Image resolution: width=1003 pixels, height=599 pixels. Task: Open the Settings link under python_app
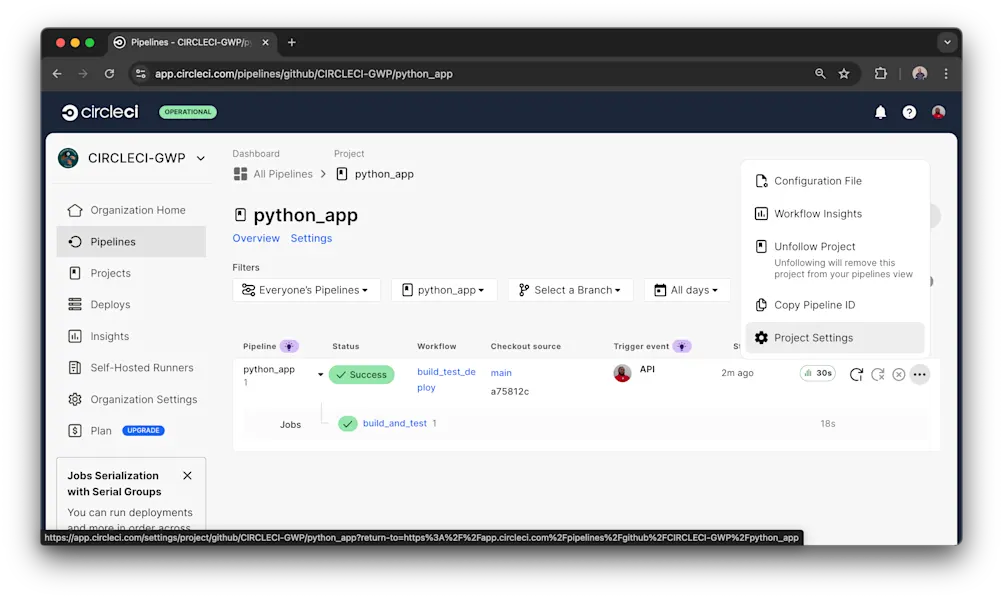point(312,238)
